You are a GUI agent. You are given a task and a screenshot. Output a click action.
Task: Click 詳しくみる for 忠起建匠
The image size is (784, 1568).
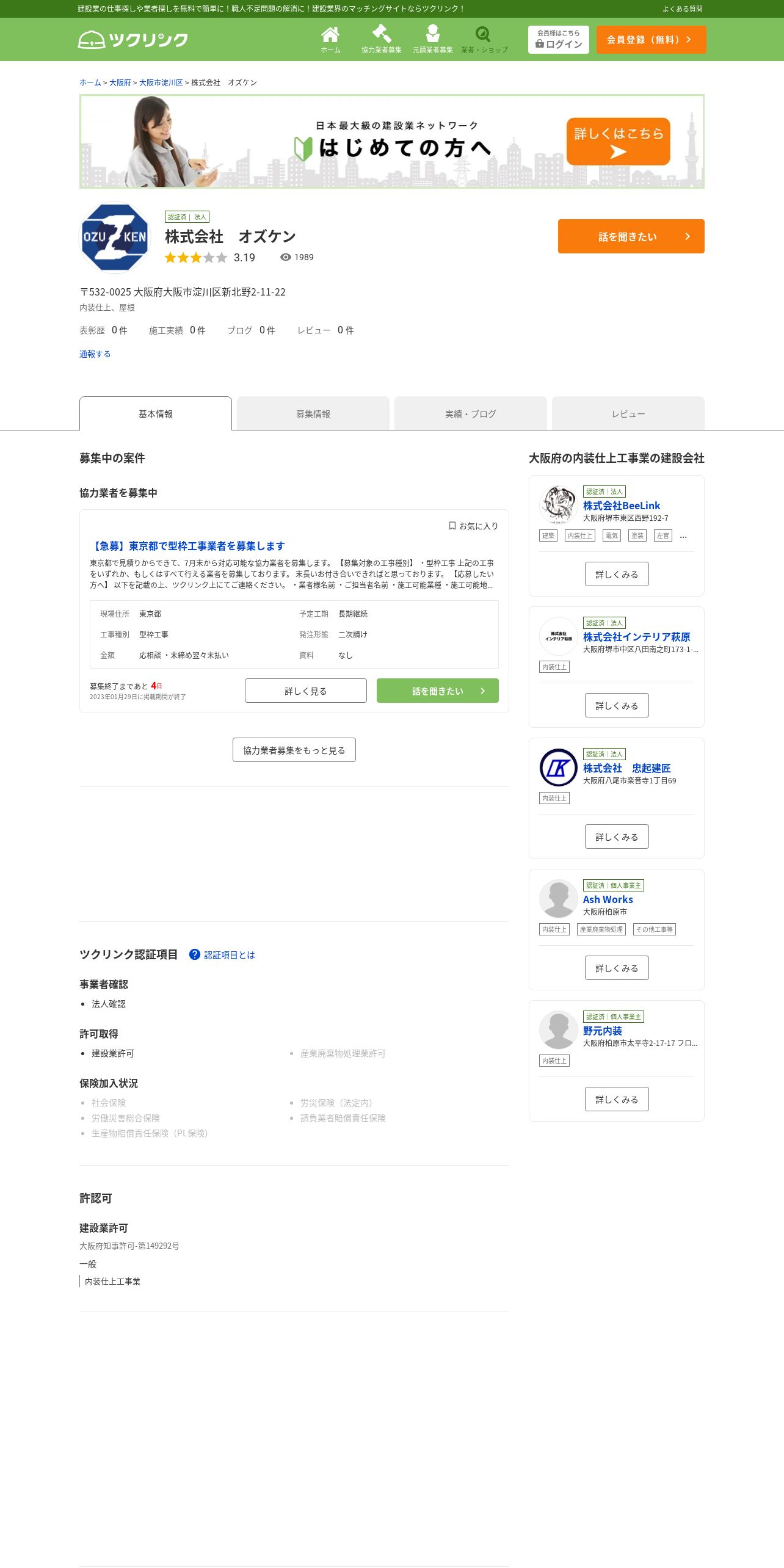tap(617, 837)
